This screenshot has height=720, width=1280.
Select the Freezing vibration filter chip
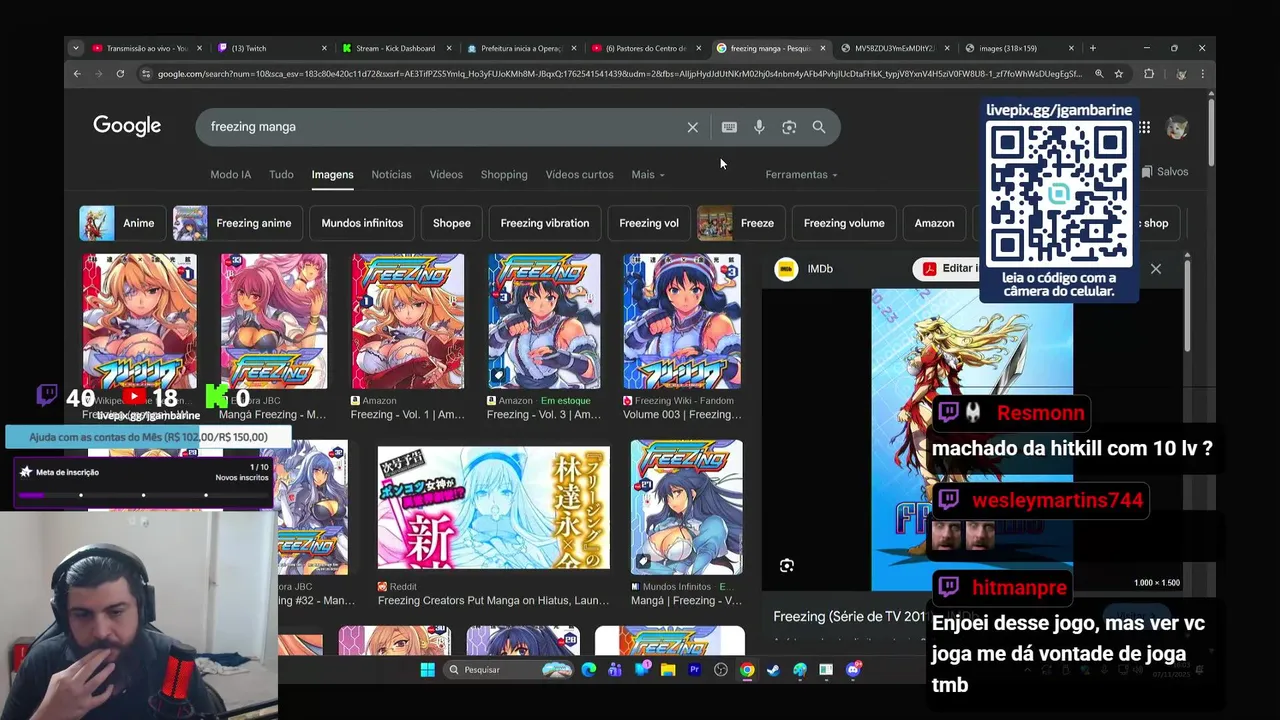545,223
